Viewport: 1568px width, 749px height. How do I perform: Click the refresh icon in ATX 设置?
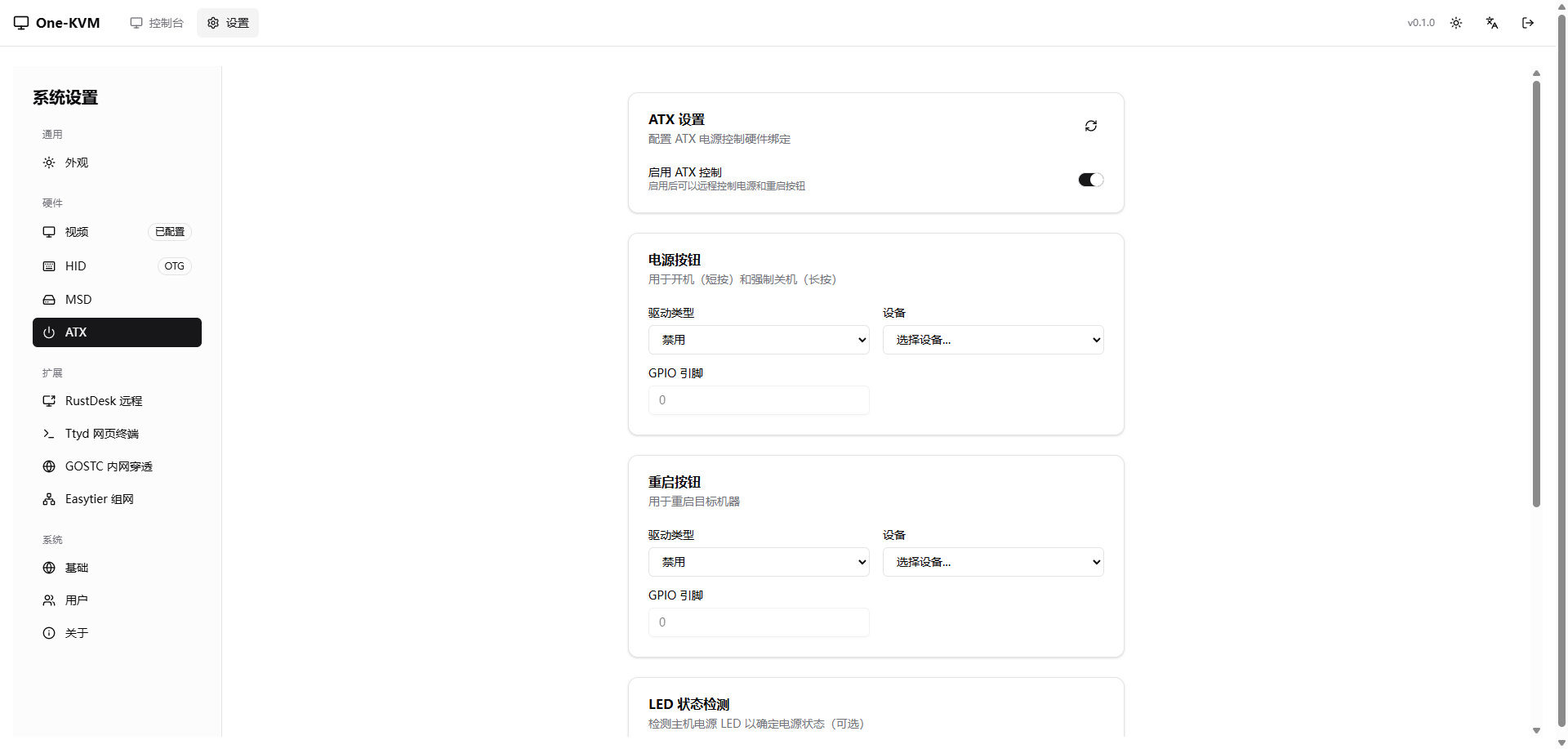coord(1090,126)
